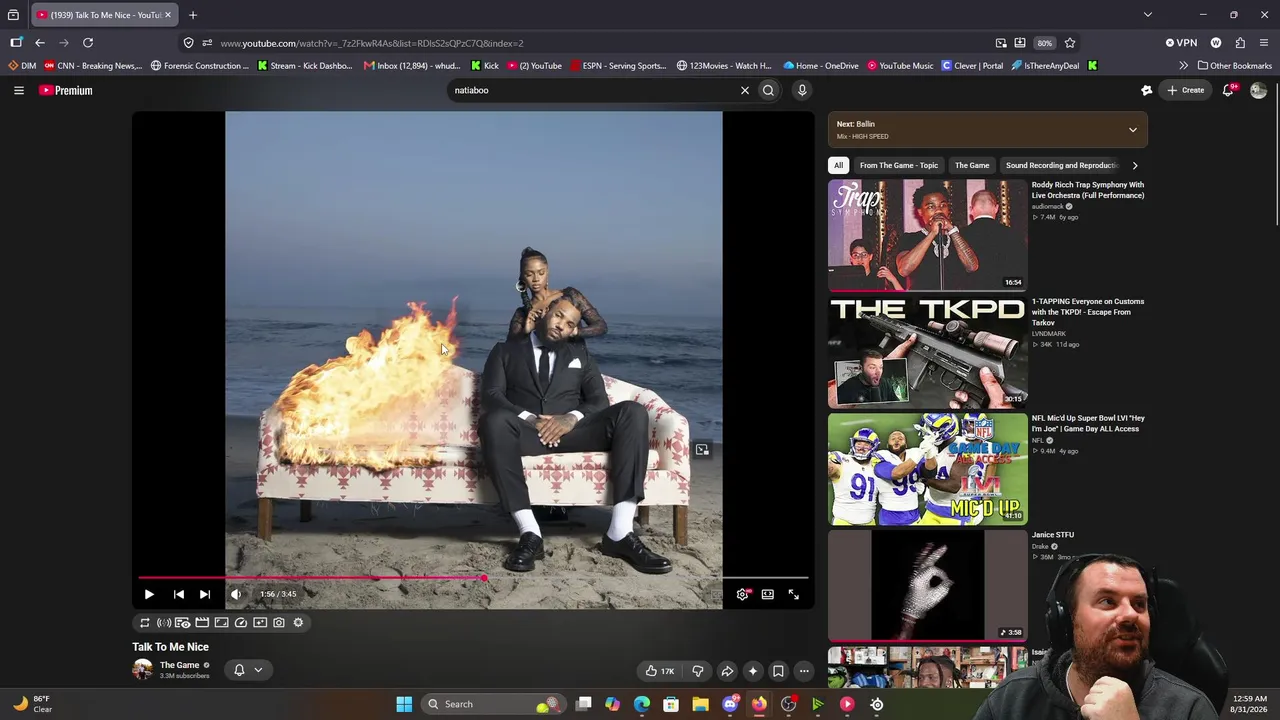
Task: Skip to the previous video
Action: coord(179,594)
